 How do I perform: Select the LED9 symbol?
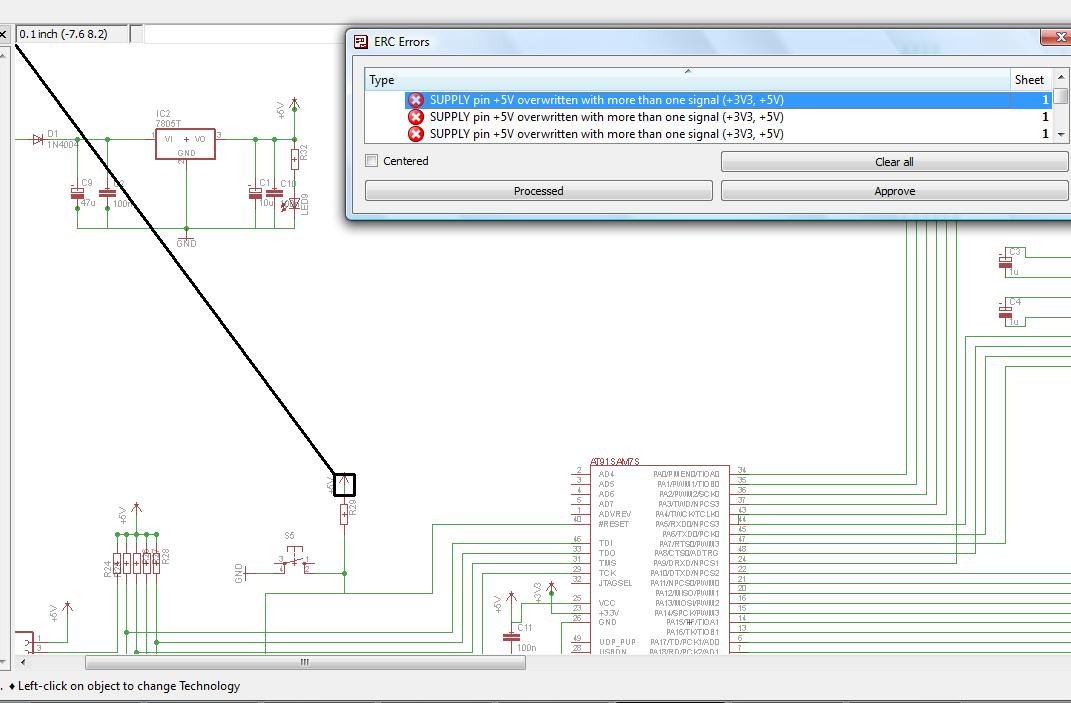coord(294,204)
